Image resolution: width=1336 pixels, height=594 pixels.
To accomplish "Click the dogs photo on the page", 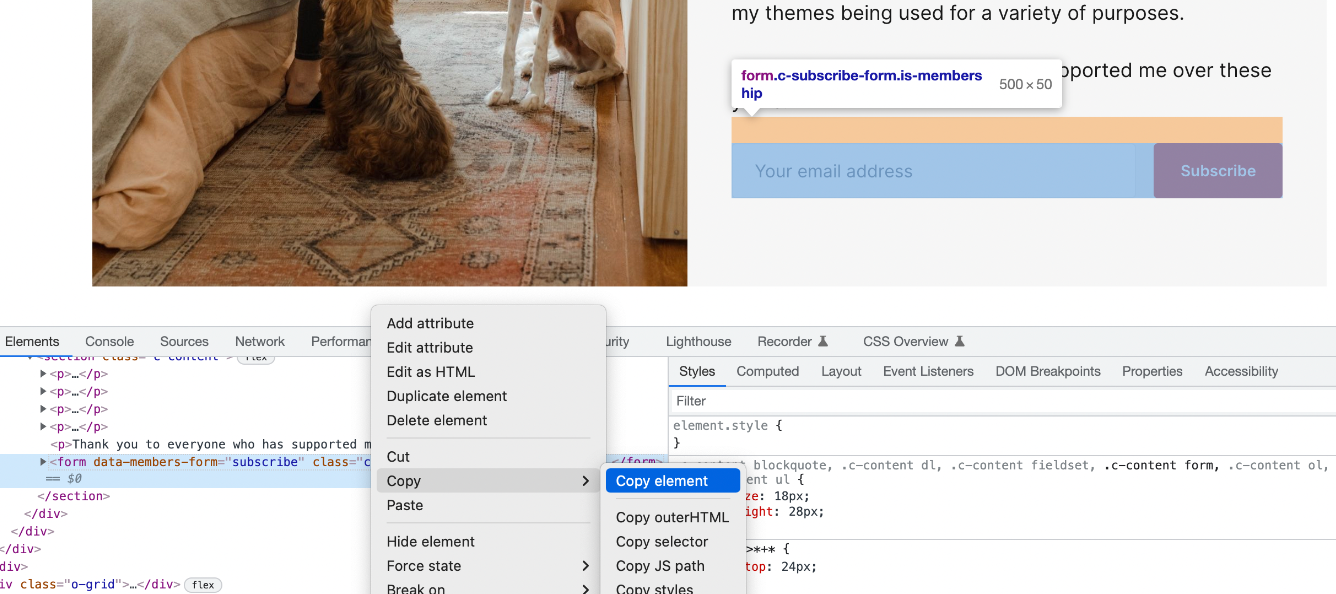I will tap(390, 143).
